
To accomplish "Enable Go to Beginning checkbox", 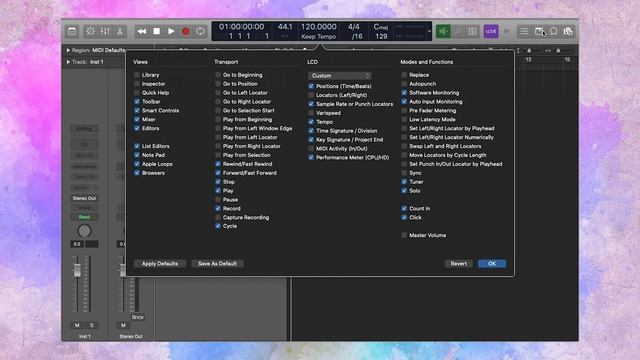I will pyautogui.click(x=218, y=75).
